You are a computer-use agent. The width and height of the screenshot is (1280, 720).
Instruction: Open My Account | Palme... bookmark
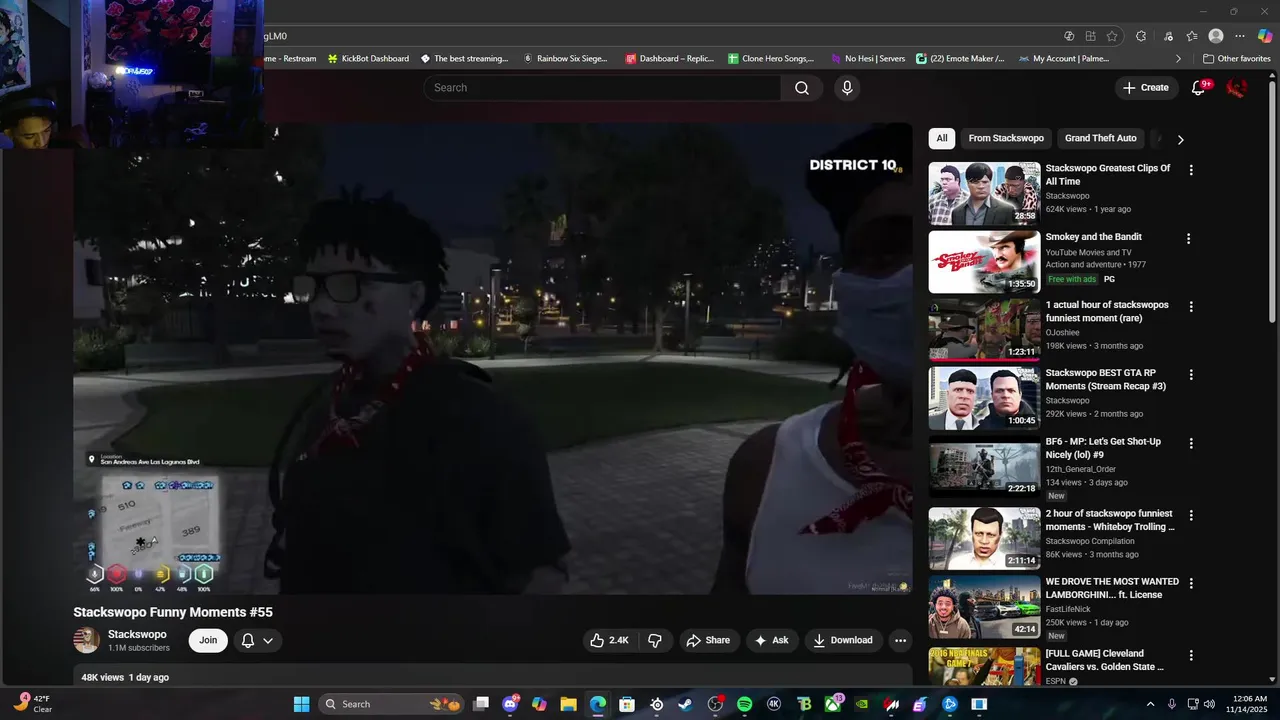point(1064,59)
